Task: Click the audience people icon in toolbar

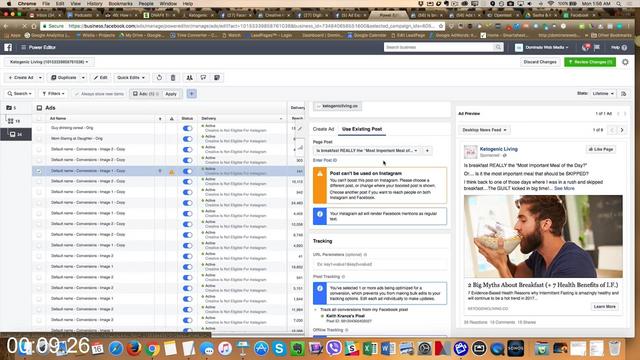Action: pos(190,78)
